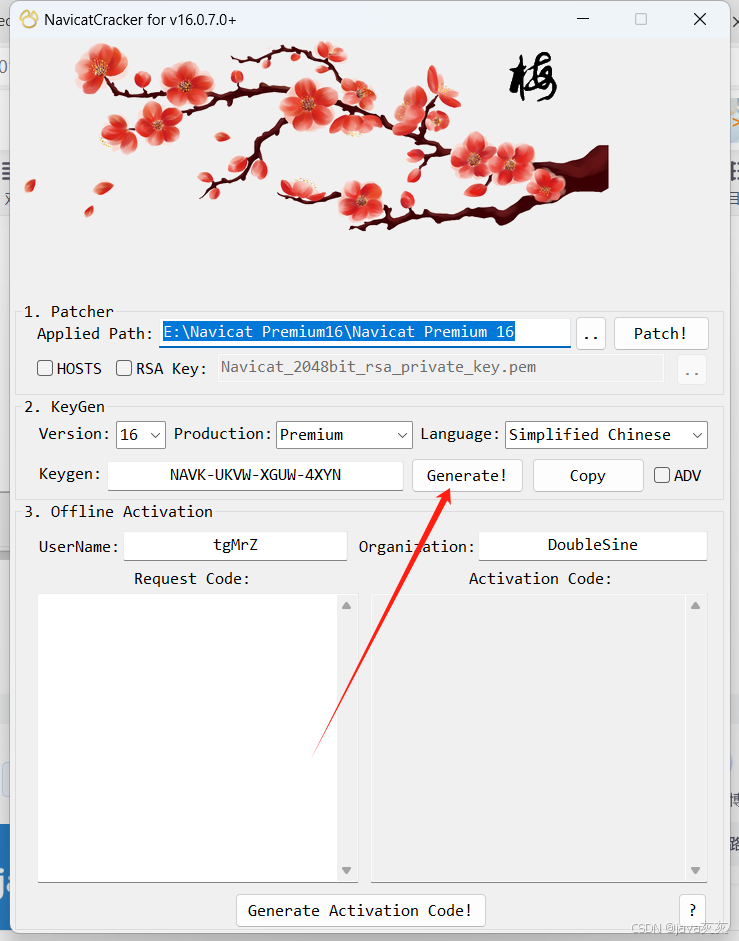
Task: Enable the RSA Key checkbox
Action: tap(124, 368)
